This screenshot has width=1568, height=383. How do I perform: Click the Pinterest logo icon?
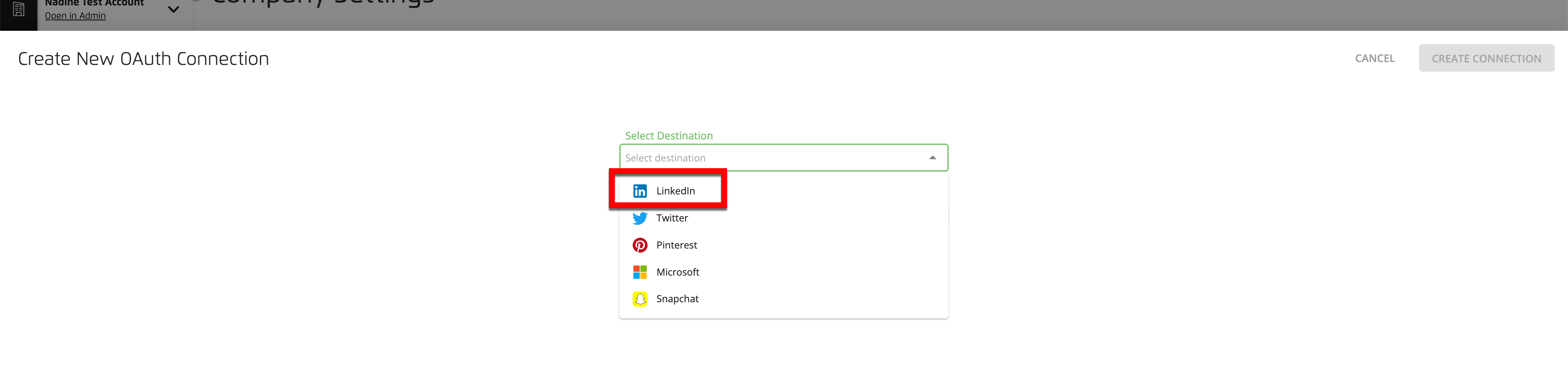[640, 245]
